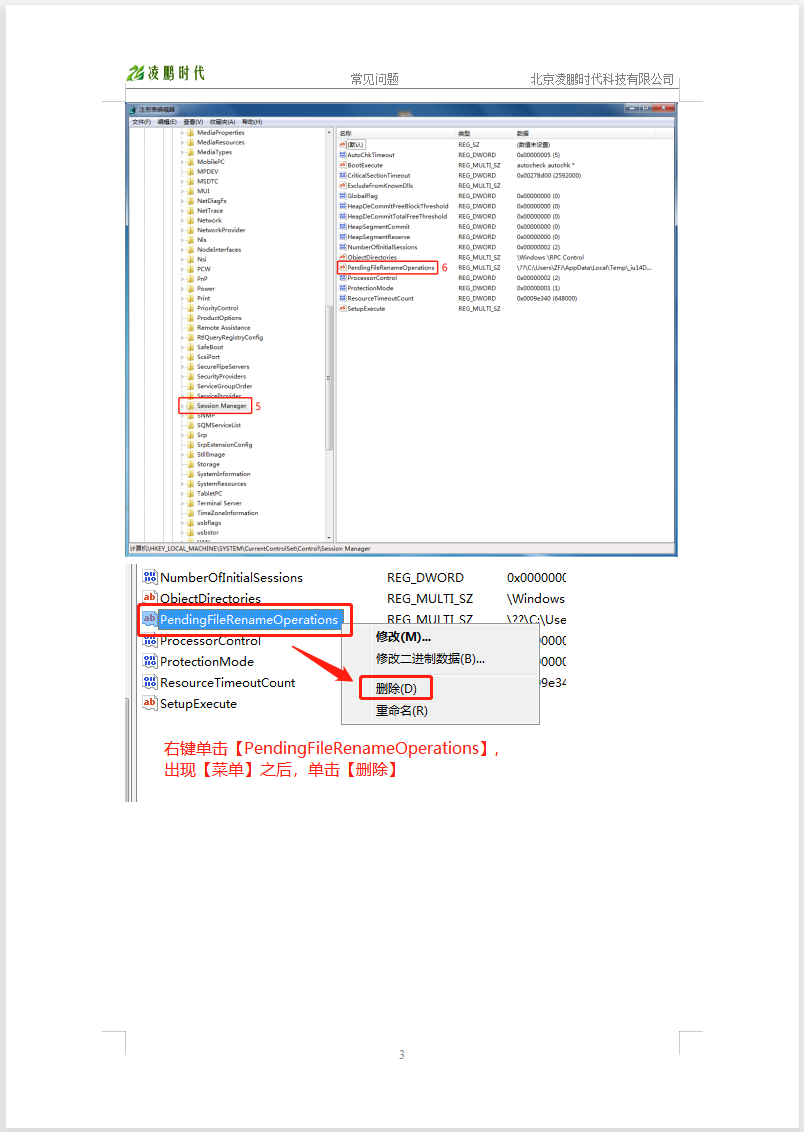This screenshot has width=804, height=1132.
Task: Click the Terminal Server folder icon
Action: (191, 503)
